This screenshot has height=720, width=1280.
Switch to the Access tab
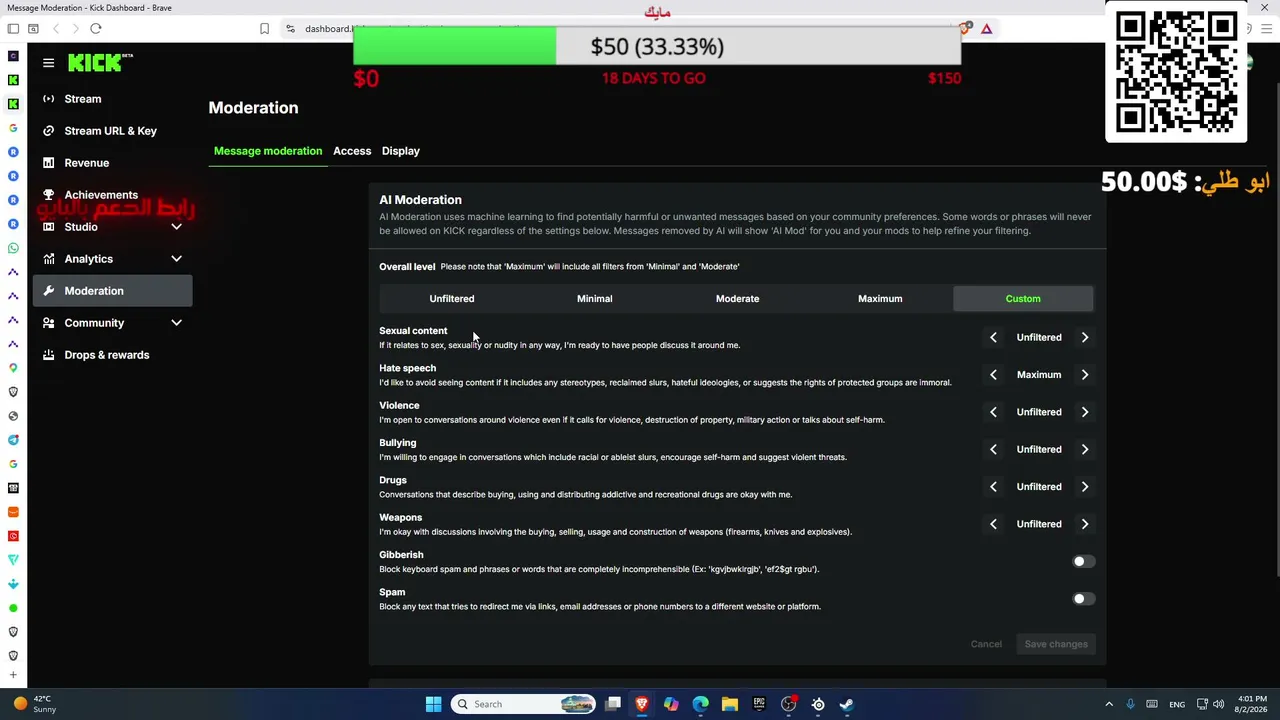coord(352,151)
